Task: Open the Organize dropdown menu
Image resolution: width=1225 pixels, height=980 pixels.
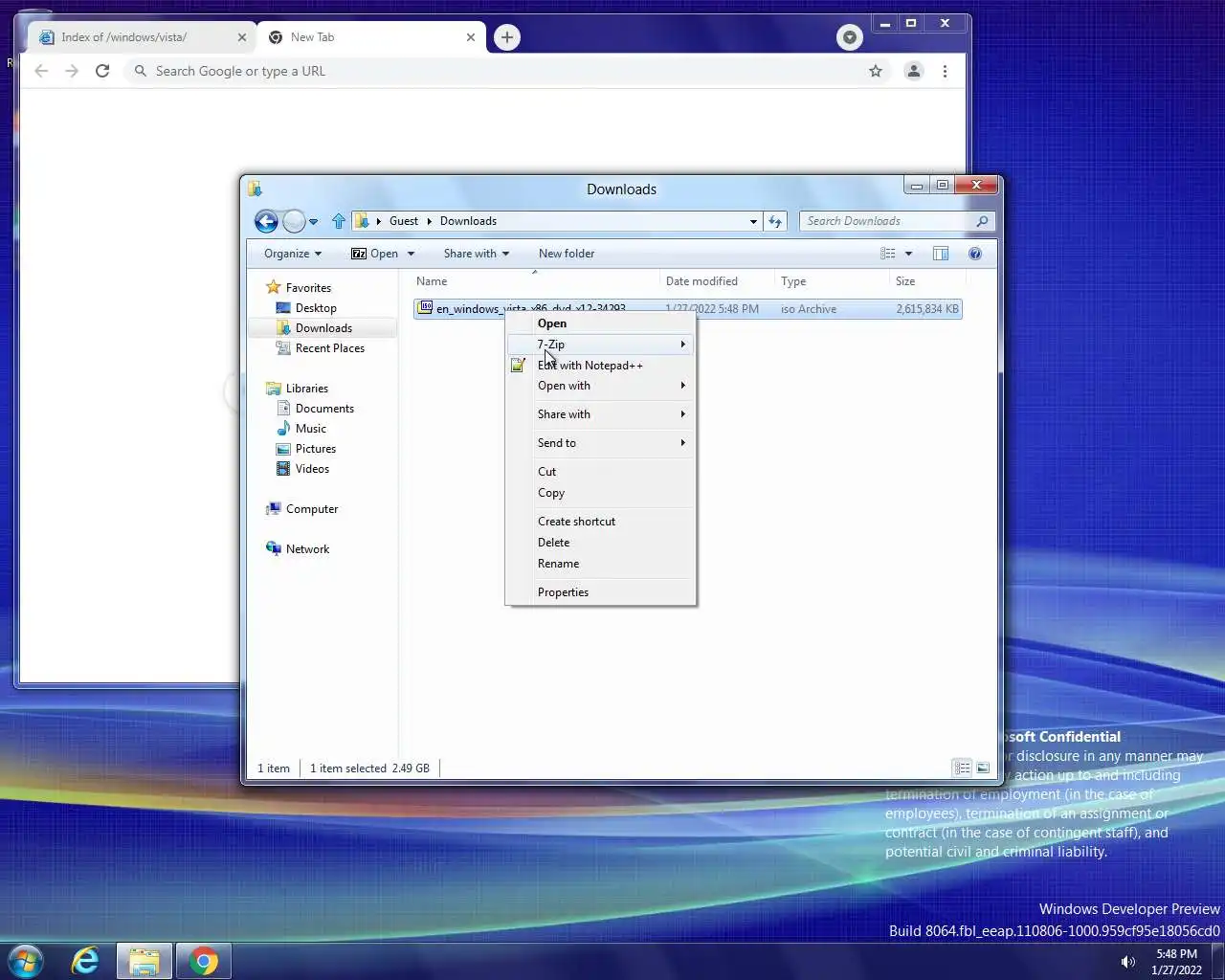Action: coord(293,254)
